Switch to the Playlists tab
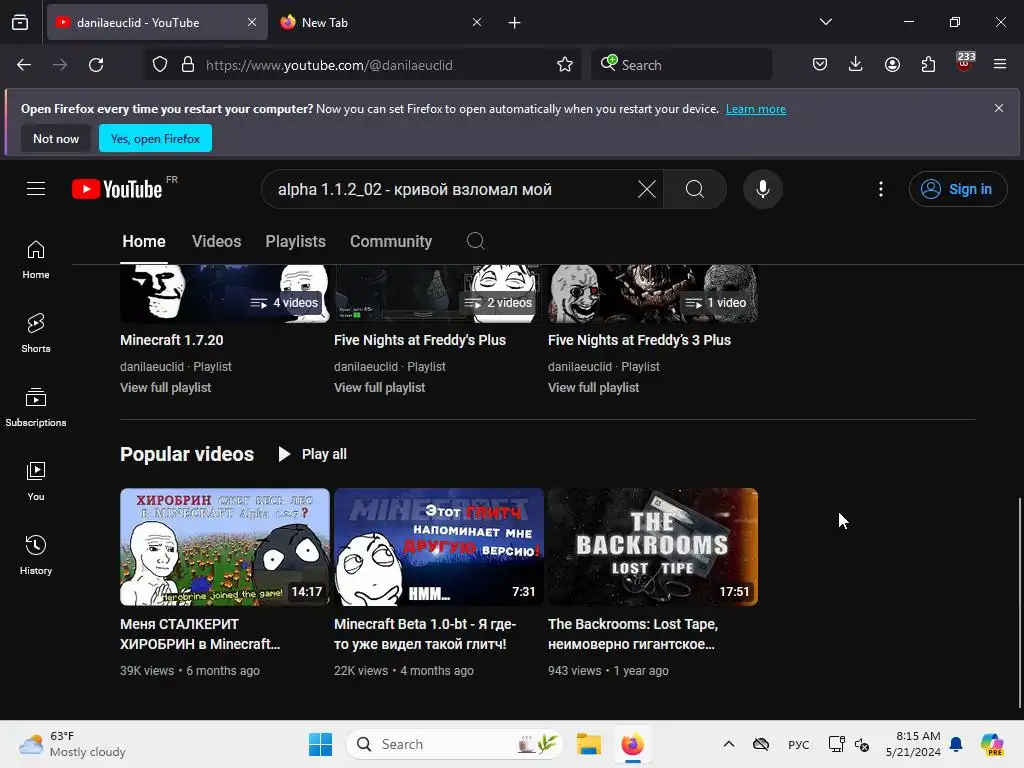Screen dimensions: 1024x768 (x=295, y=242)
